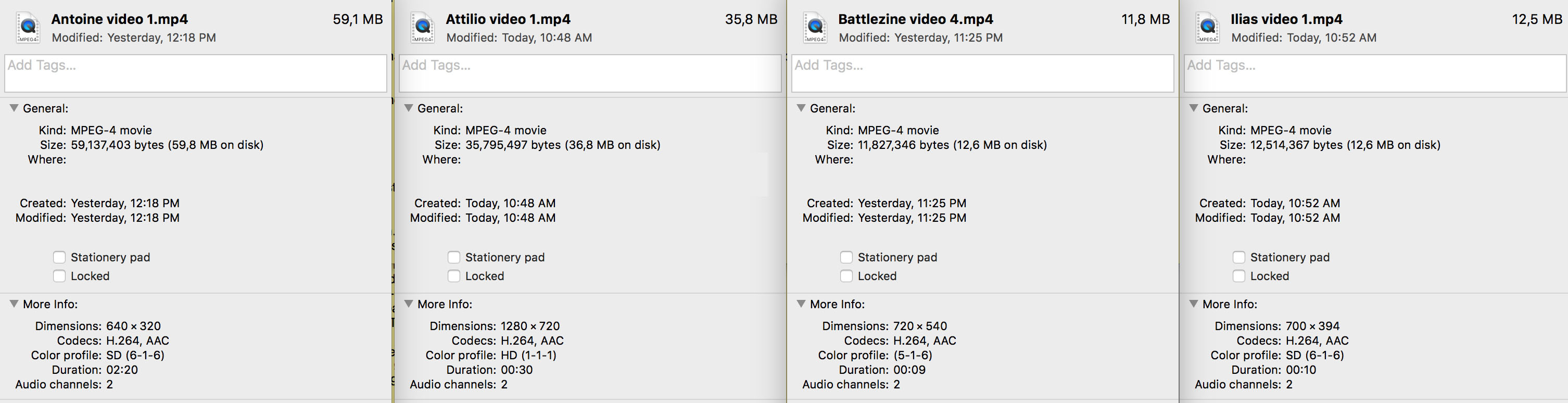The height and width of the screenshot is (403, 1568).
Task: Click the Battlezine video 4.mp4 file icon
Action: point(814,28)
